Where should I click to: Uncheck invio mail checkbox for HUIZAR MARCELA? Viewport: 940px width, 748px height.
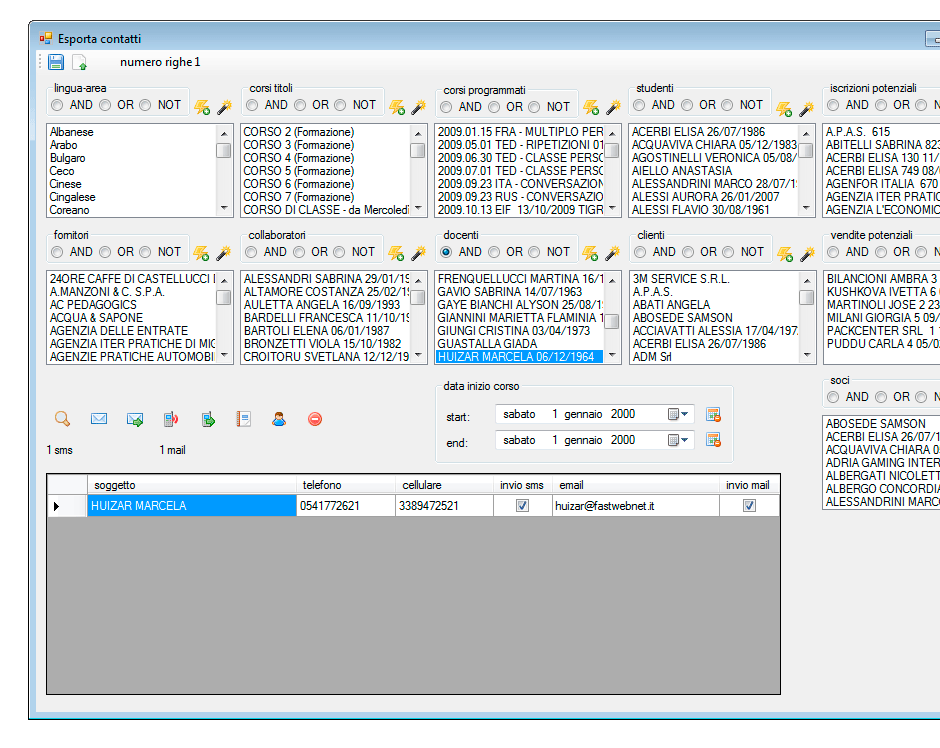click(x=749, y=506)
